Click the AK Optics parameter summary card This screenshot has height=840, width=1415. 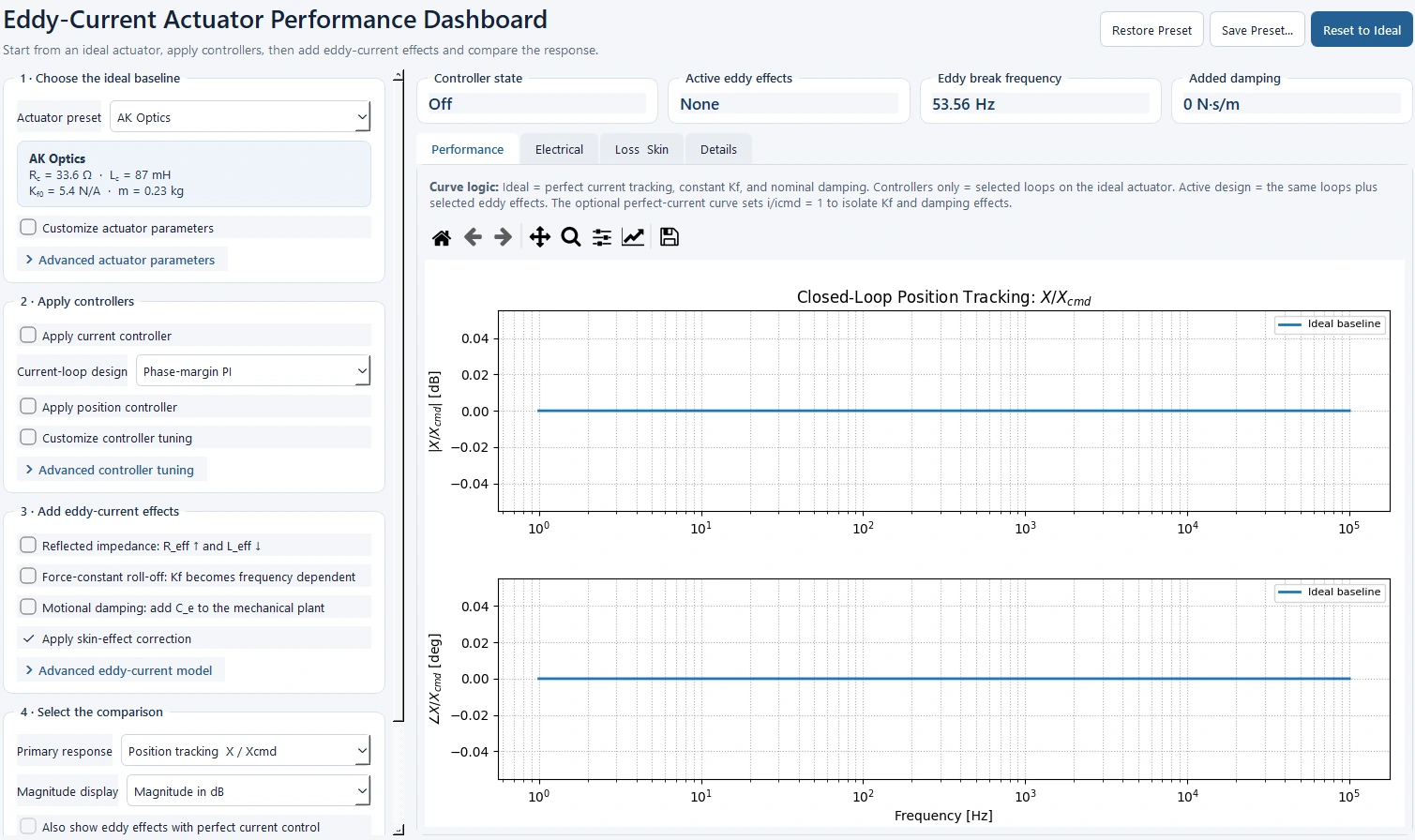coord(194,174)
